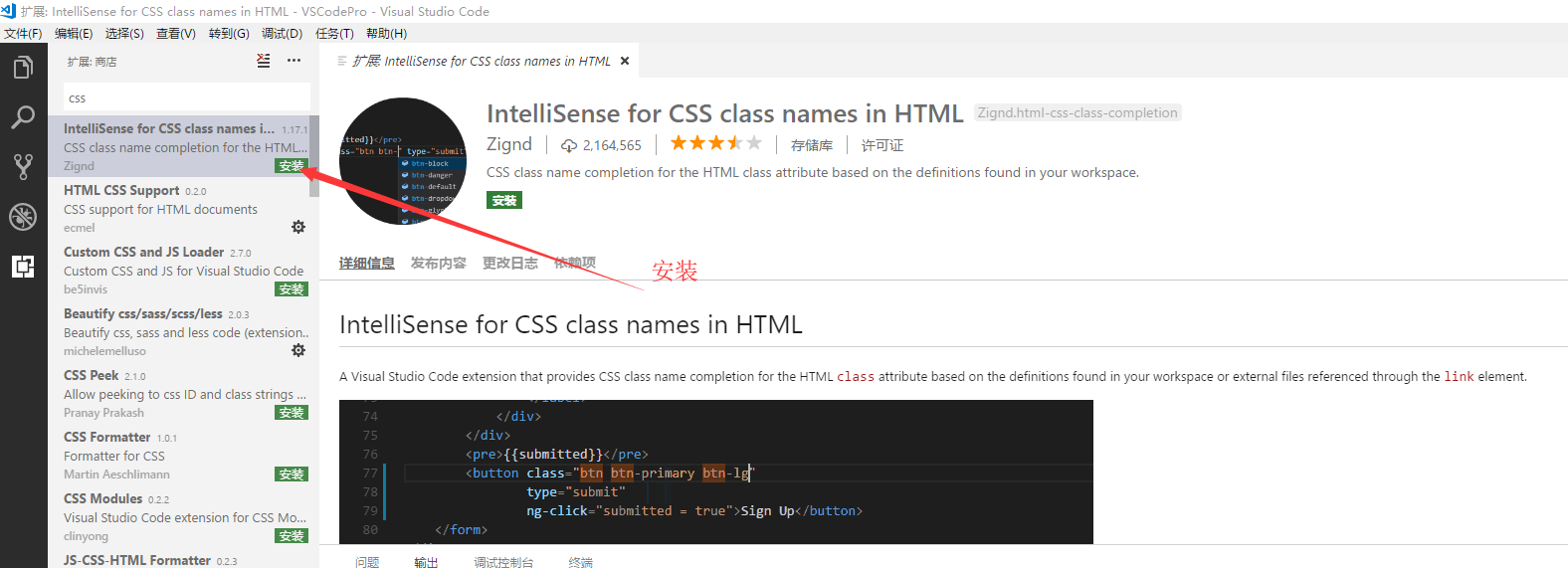Click the star rating of the extension
1568x568 pixels.
coord(715,143)
